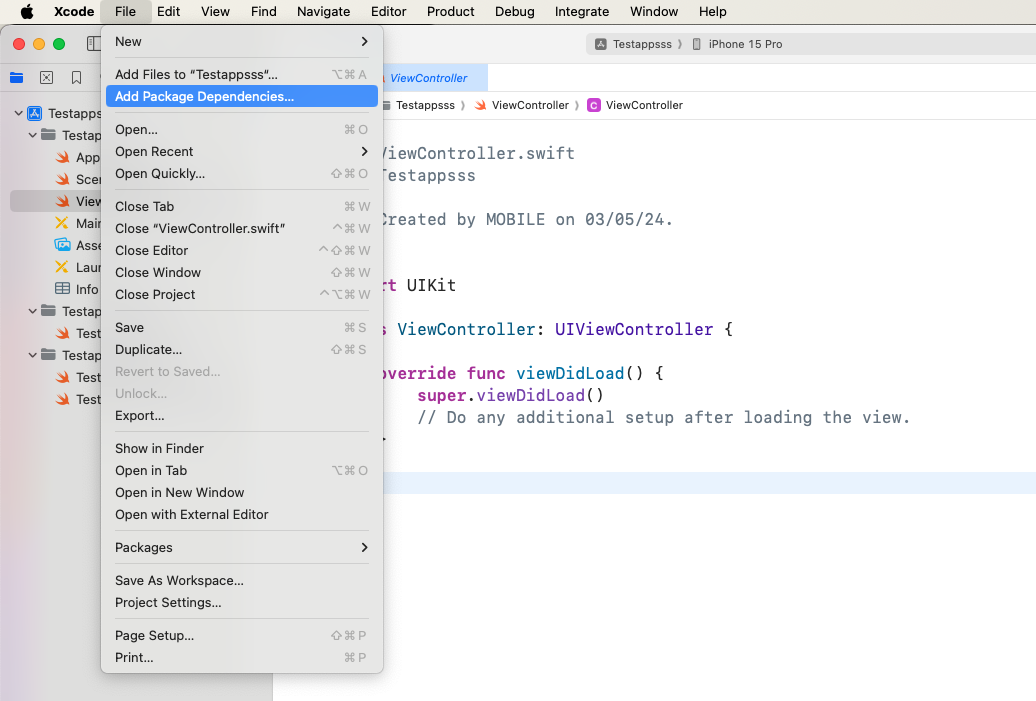Expand the Open Recent submenu
The width and height of the screenshot is (1036, 701).
pos(241,152)
